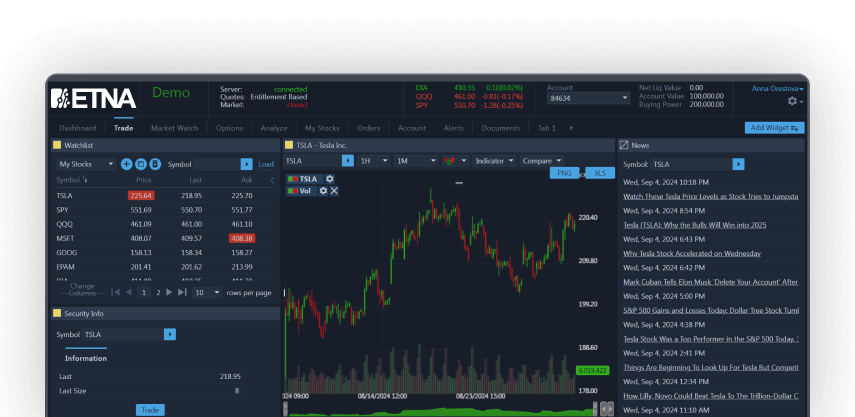Click right handle of chart range slider
This screenshot has height=417, width=855.
coord(595,408)
